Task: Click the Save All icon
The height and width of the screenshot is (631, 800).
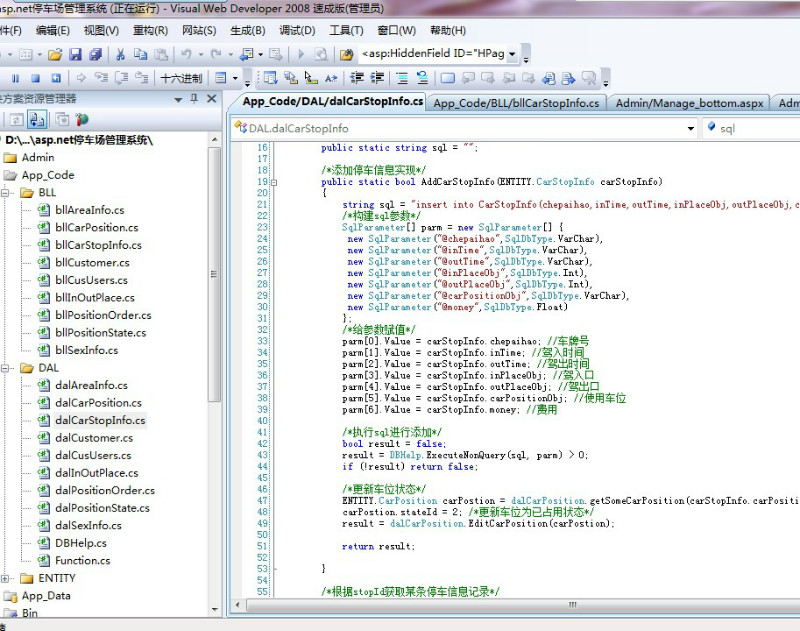Action: pos(96,54)
